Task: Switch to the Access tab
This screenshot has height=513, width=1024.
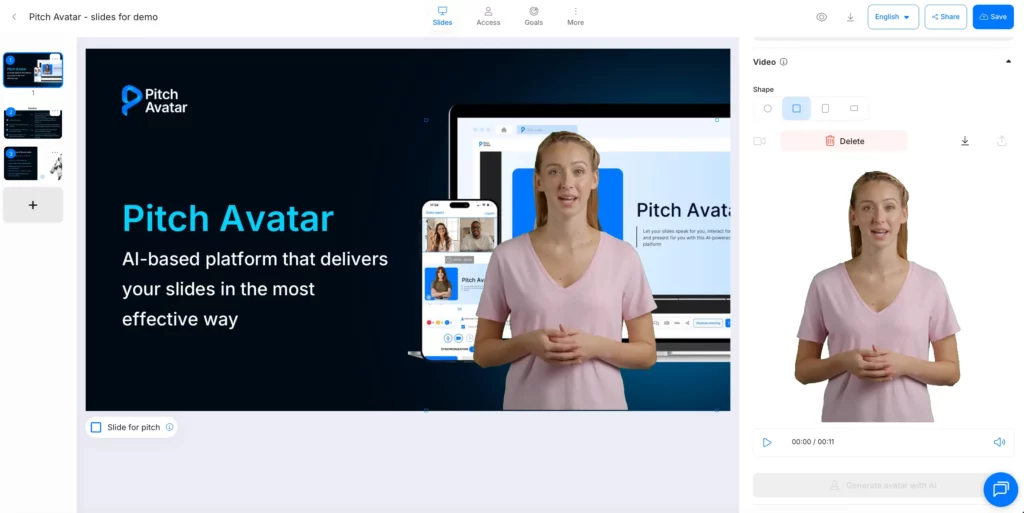Action: 488,16
